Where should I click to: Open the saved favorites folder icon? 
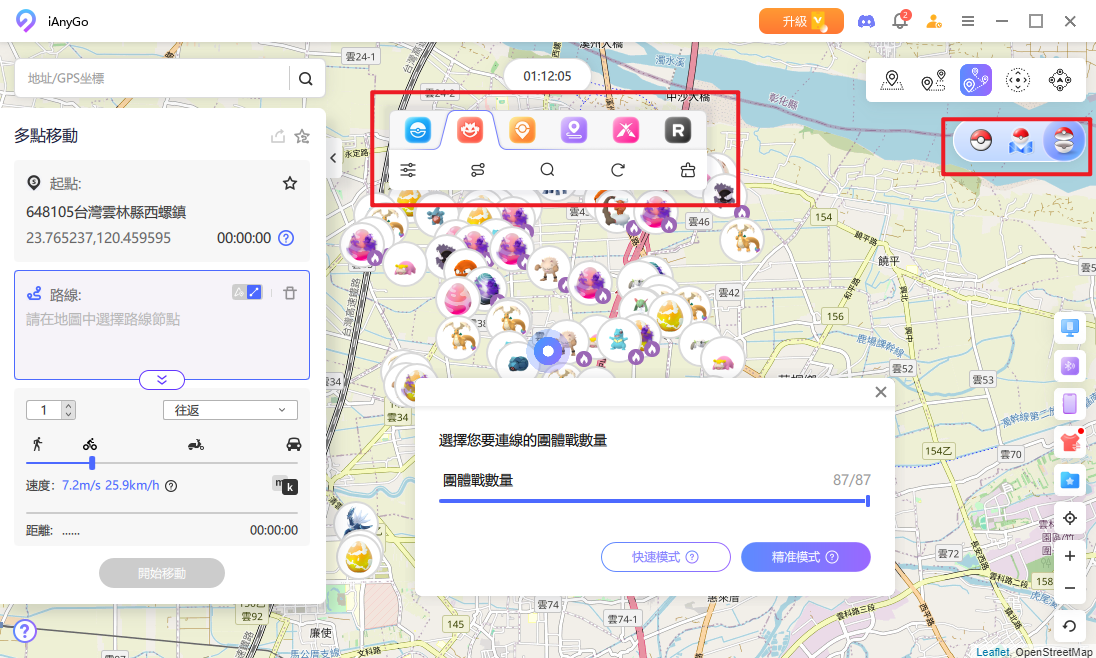pos(1069,480)
